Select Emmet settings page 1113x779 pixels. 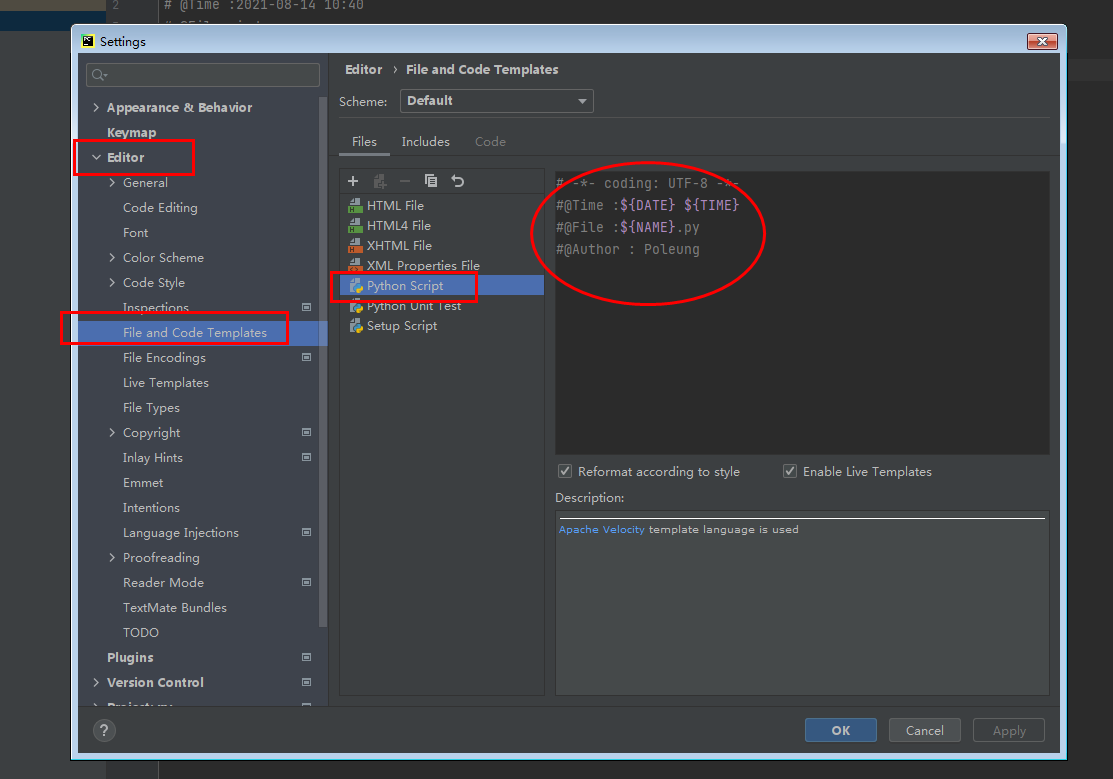point(143,483)
